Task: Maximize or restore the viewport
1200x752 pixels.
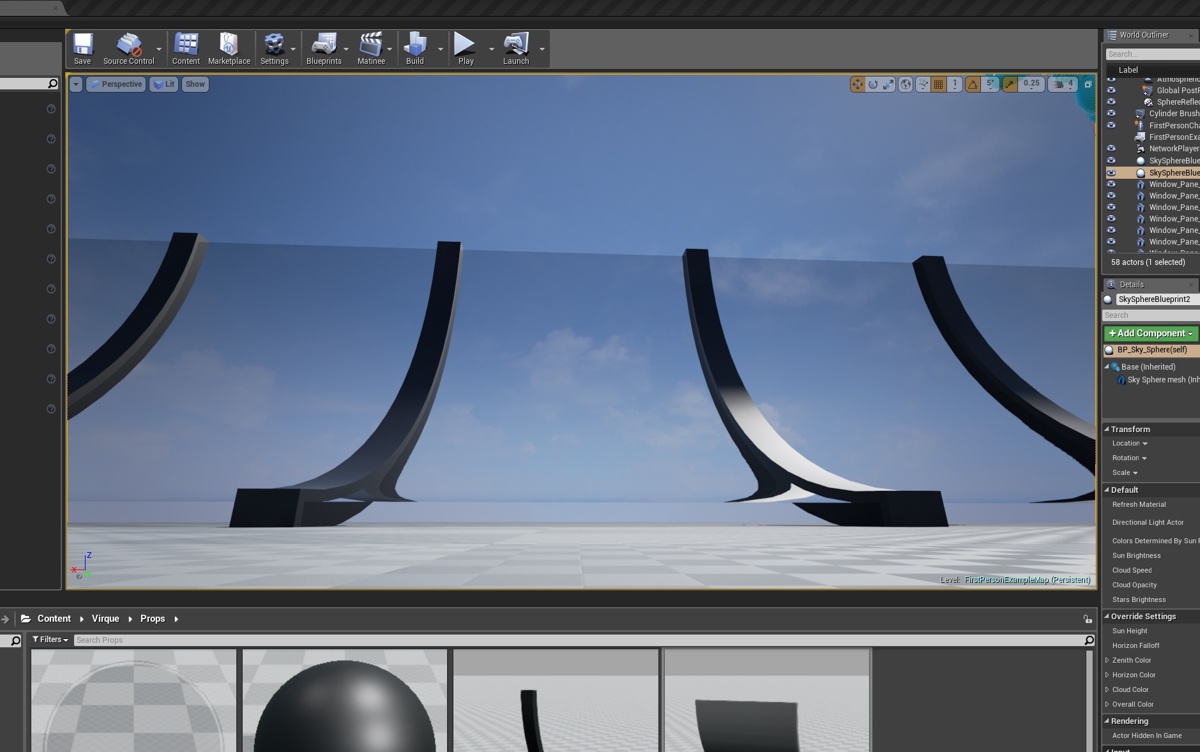Action: click(x=1088, y=84)
